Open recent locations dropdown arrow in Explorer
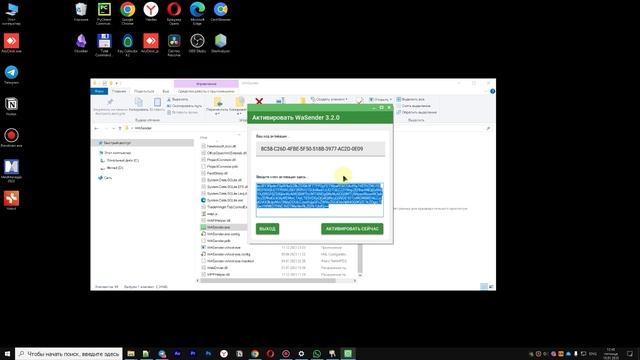The height and width of the screenshot is (360, 640). click(113, 128)
